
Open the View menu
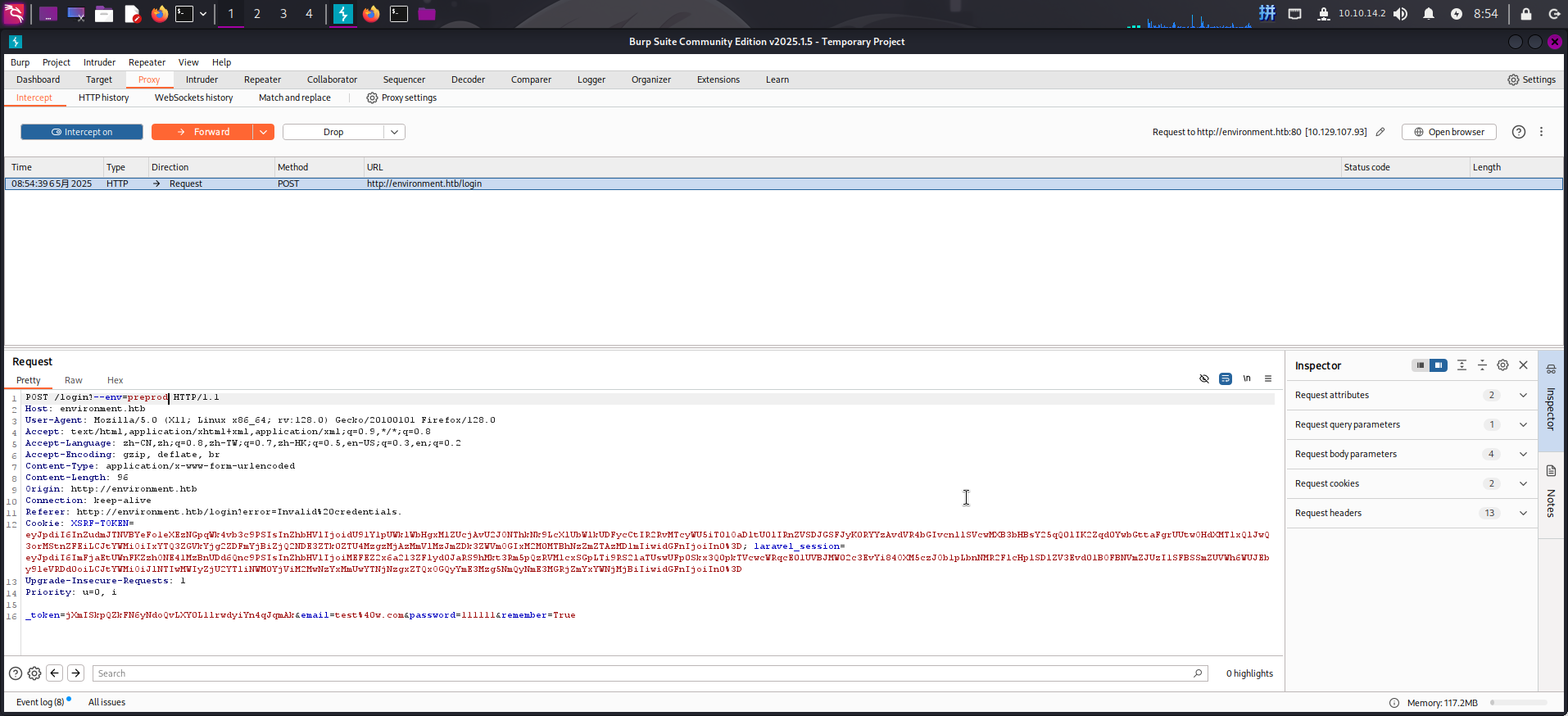(x=188, y=62)
